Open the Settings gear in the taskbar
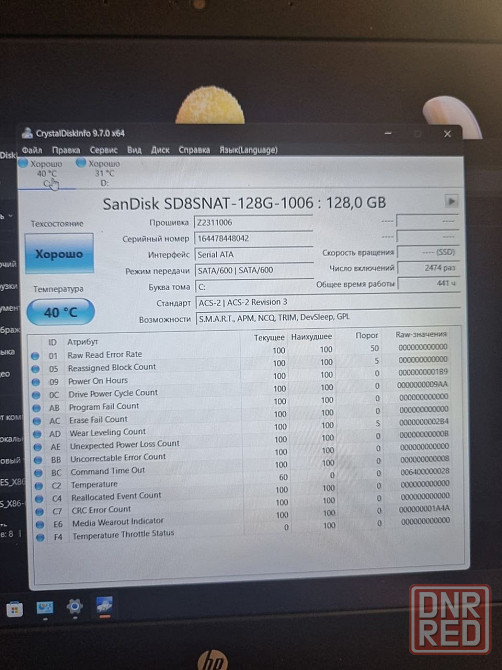 point(75,607)
